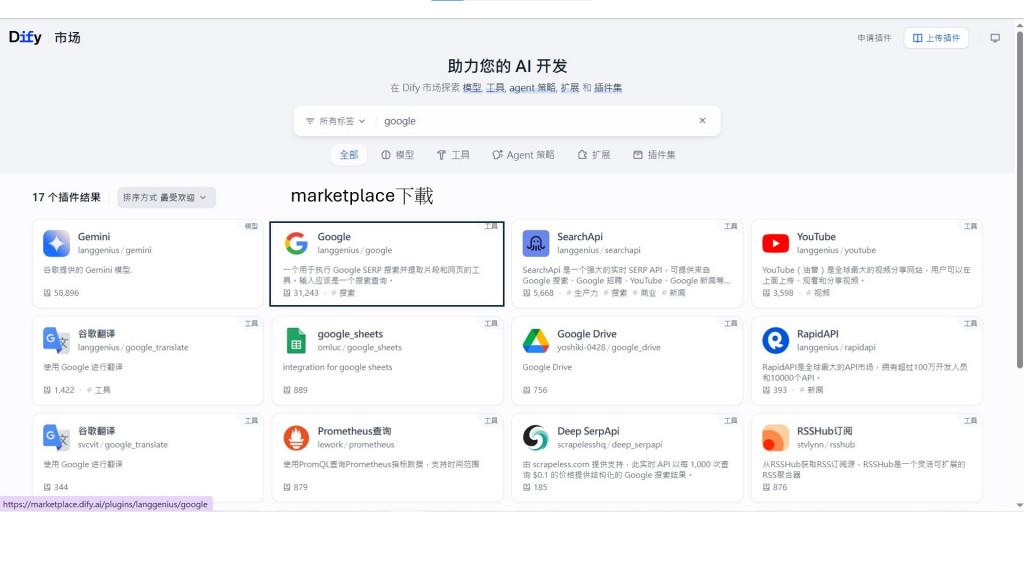The height and width of the screenshot is (576, 1024).
Task: Click the Deep SerpApi plugin icon
Action: tap(536, 438)
